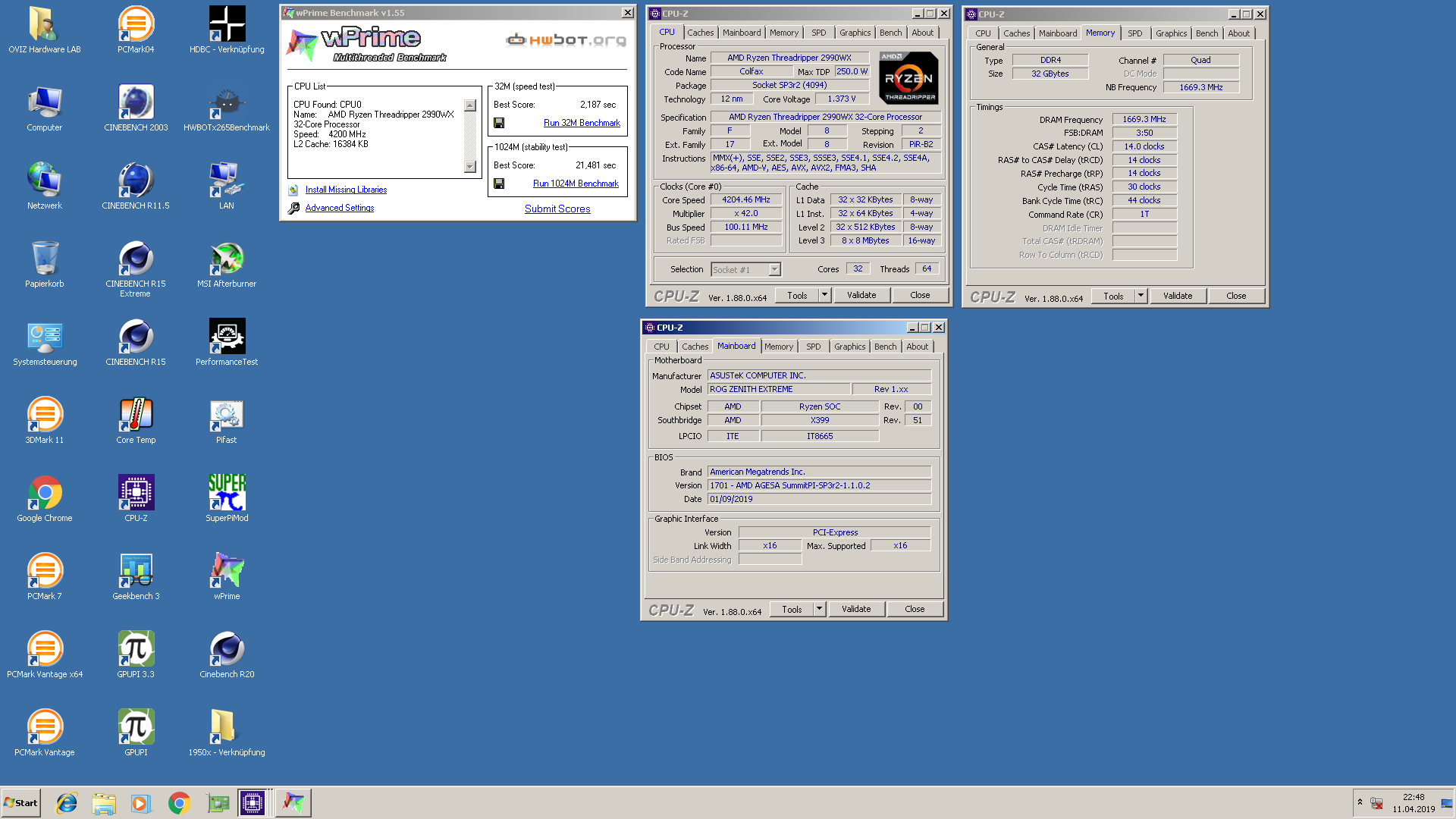Image resolution: width=1456 pixels, height=819 pixels.
Task: Open Install Missing Libraries link
Action: (x=346, y=190)
